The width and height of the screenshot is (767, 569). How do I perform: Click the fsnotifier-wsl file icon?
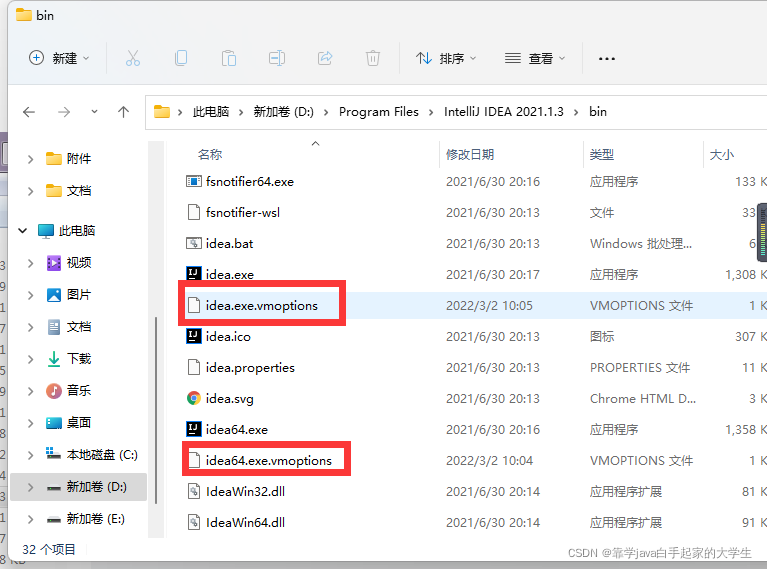pos(194,212)
